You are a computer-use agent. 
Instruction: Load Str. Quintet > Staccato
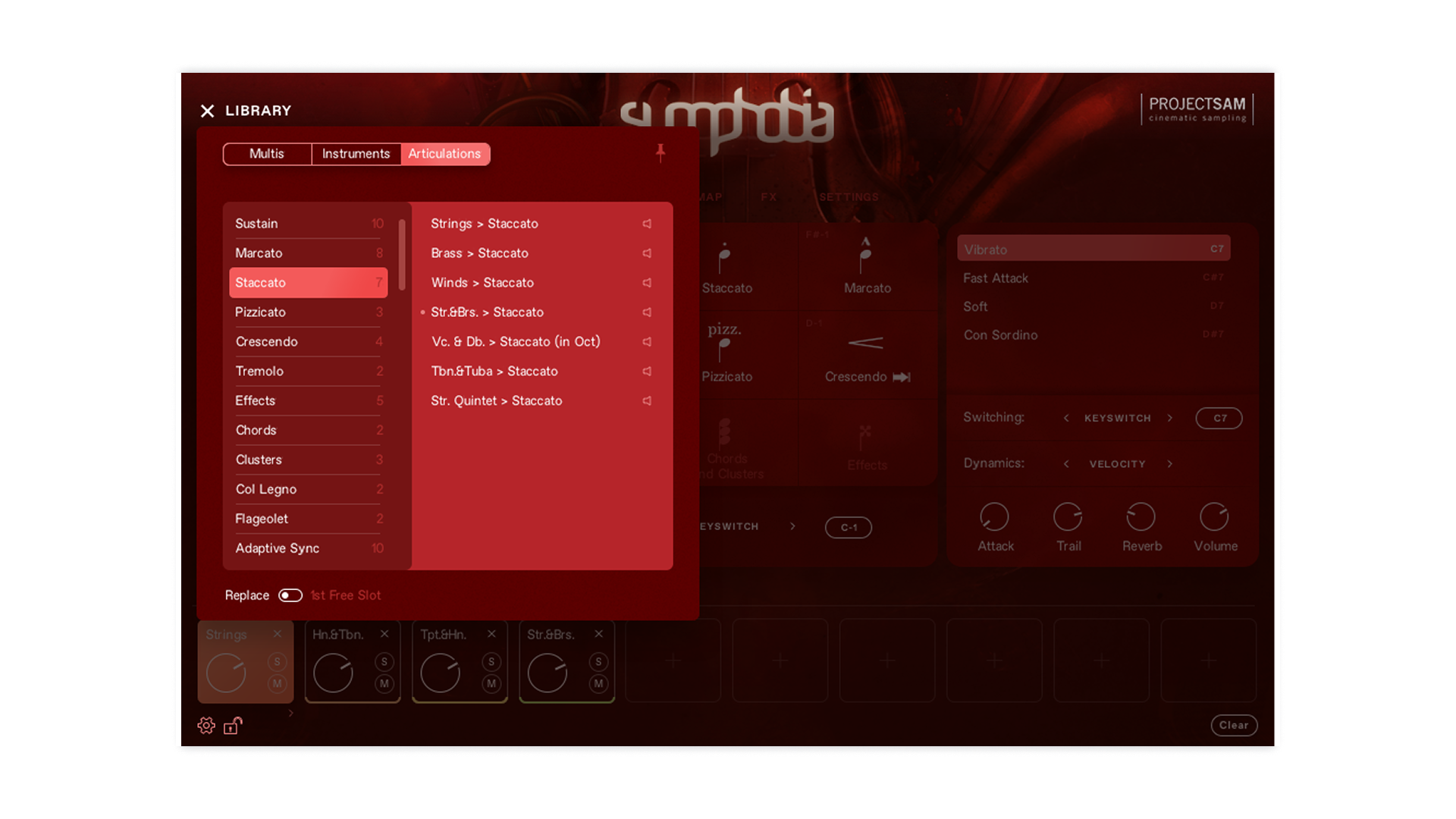point(497,401)
